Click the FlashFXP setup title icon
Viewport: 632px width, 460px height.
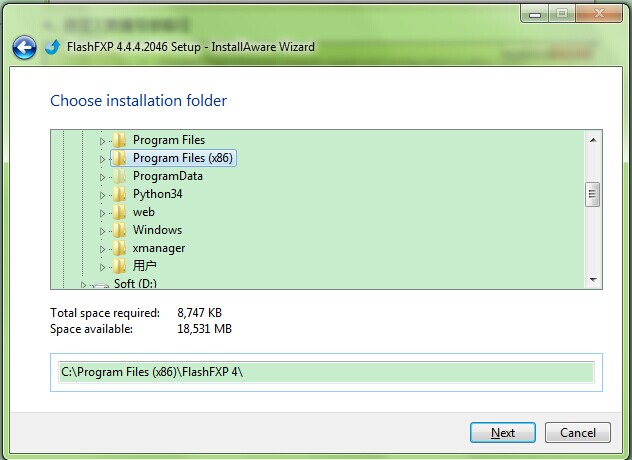pyautogui.click(x=53, y=47)
